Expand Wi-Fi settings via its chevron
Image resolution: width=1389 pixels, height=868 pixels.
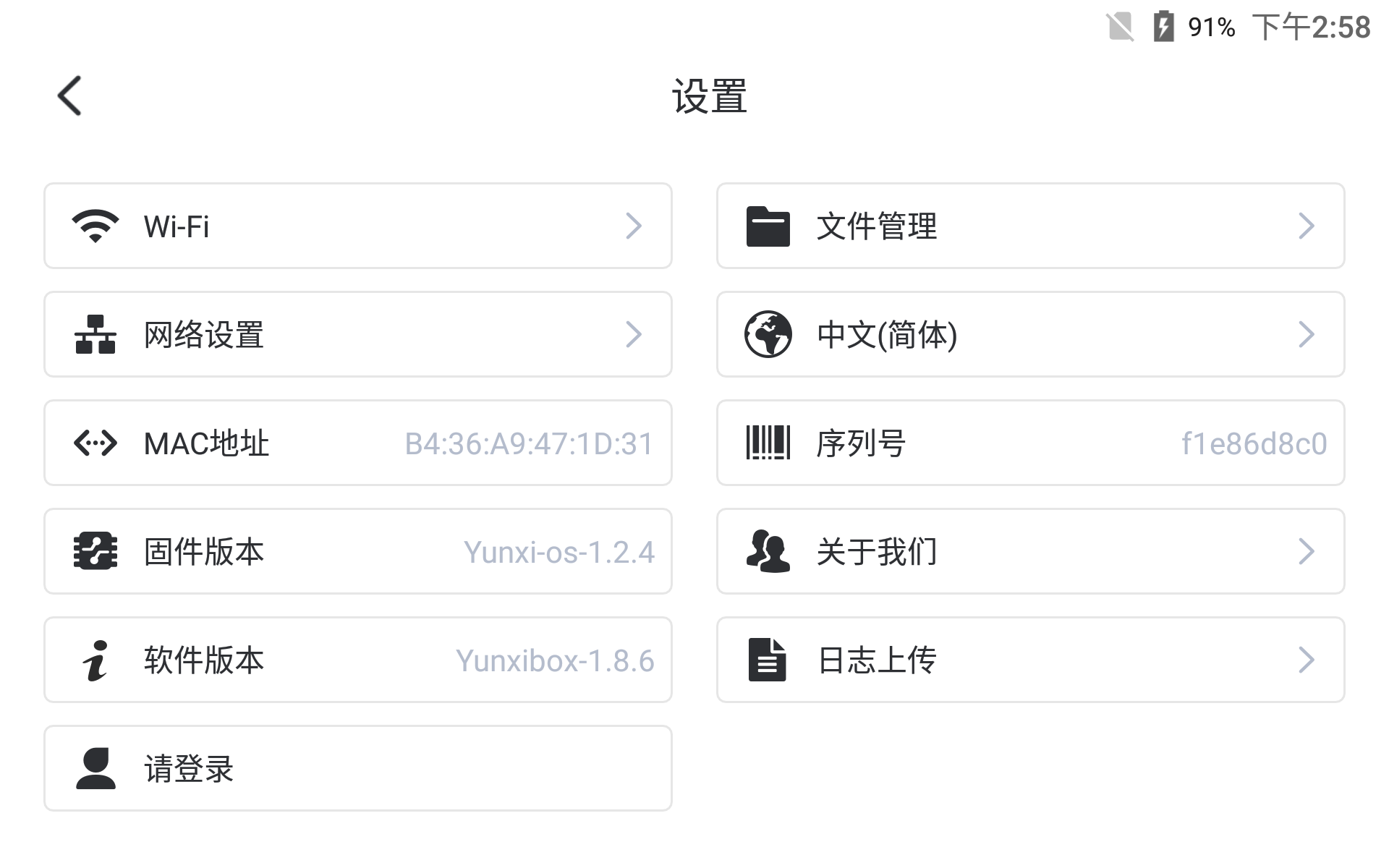click(634, 226)
